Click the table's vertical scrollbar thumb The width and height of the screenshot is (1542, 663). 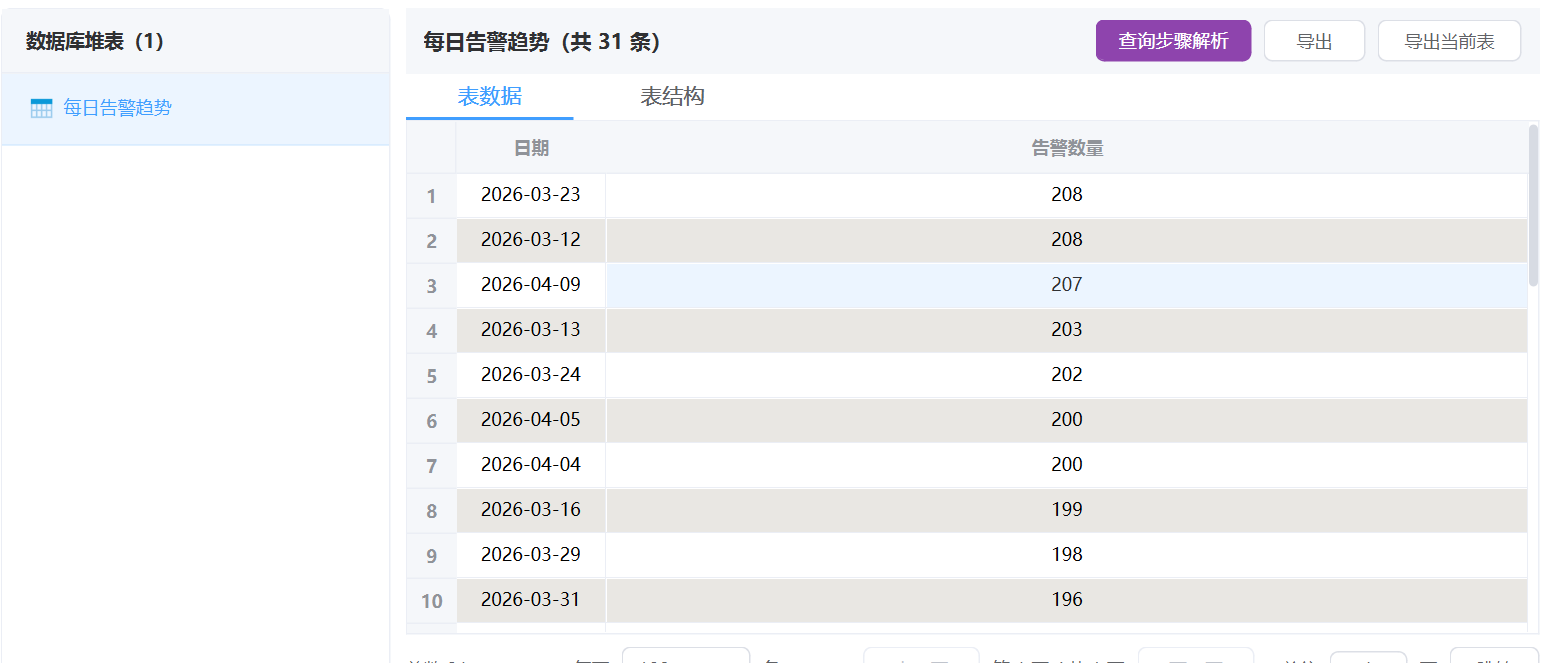(x=1534, y=205)
